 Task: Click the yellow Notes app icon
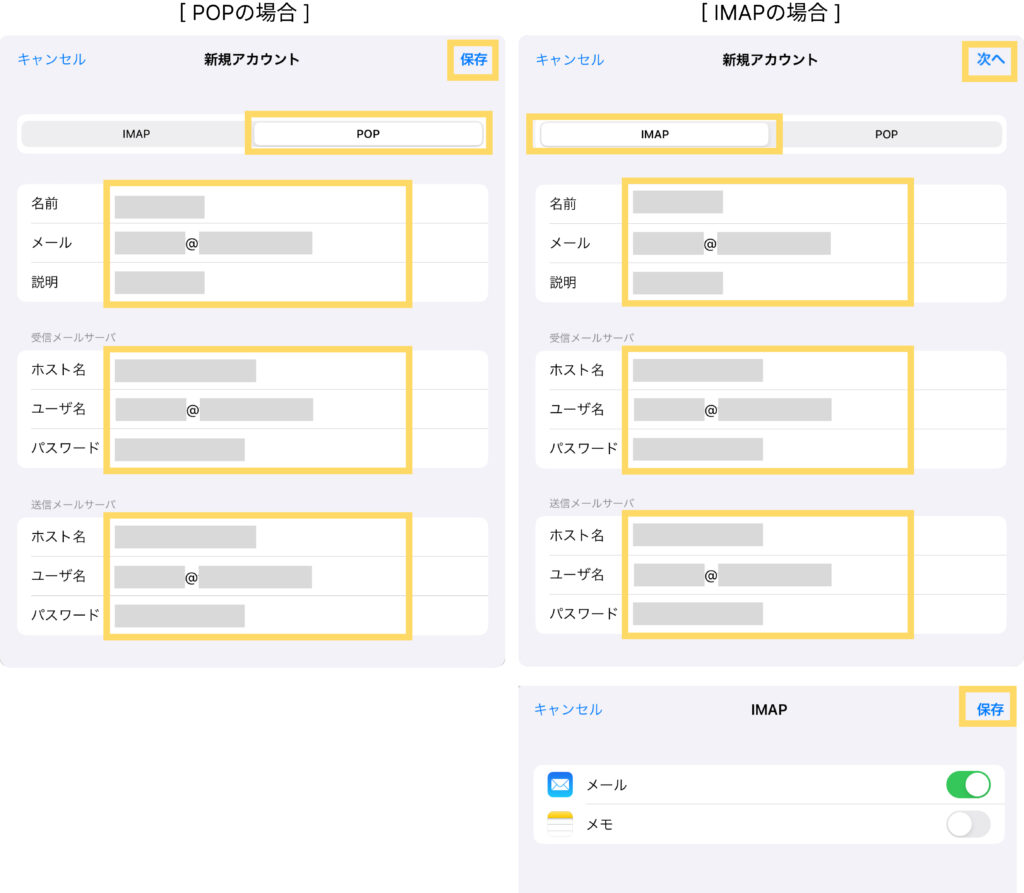coord(560,824)
